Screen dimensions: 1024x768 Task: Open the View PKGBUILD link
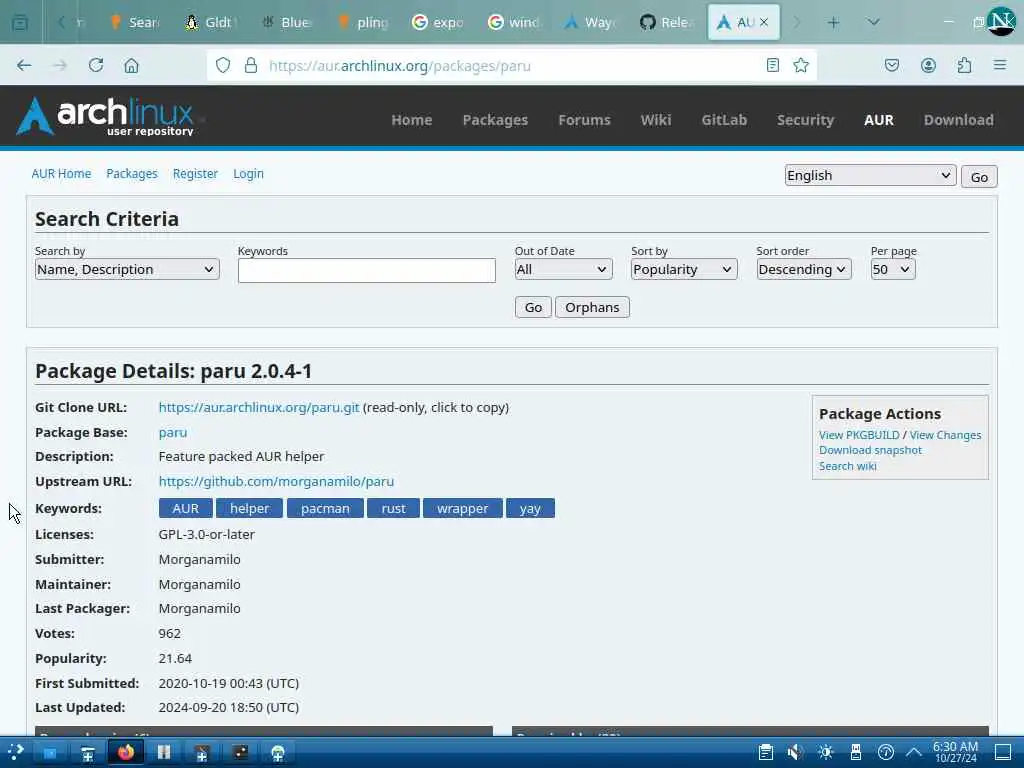(x=859, y=435)
